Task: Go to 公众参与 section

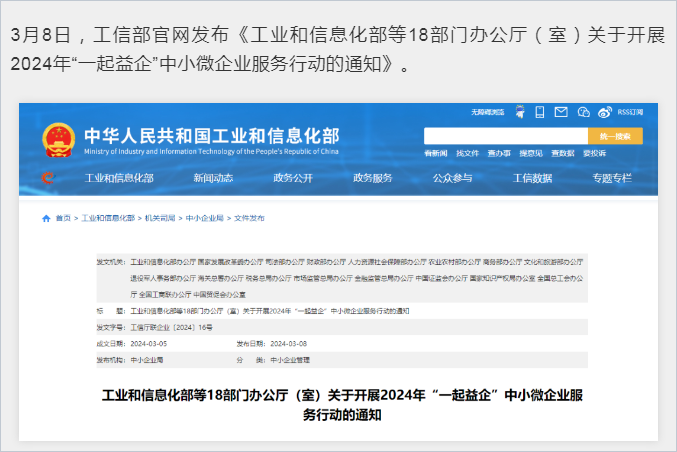Action: point(452,178)
